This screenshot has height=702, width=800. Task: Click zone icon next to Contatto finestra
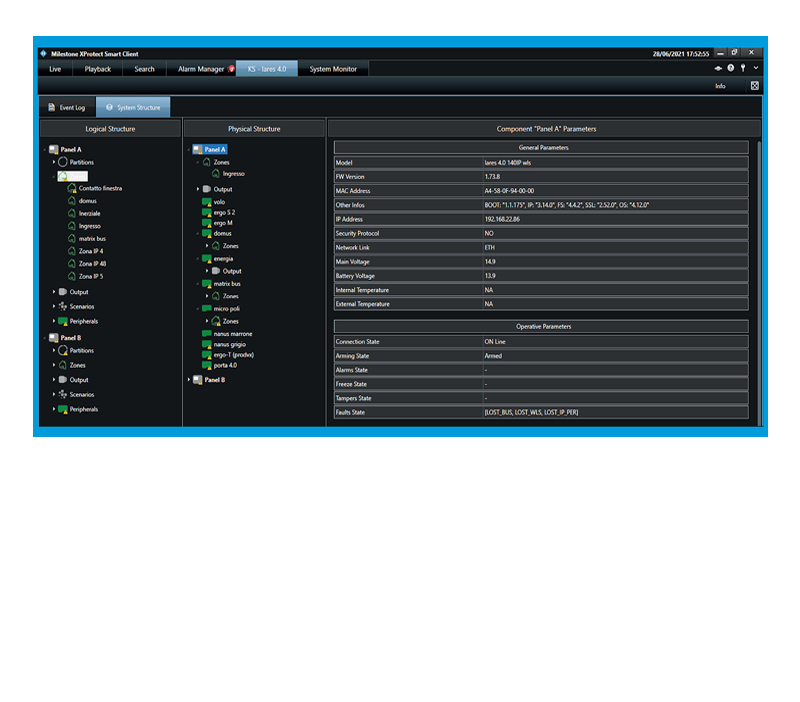coord(72,188)
